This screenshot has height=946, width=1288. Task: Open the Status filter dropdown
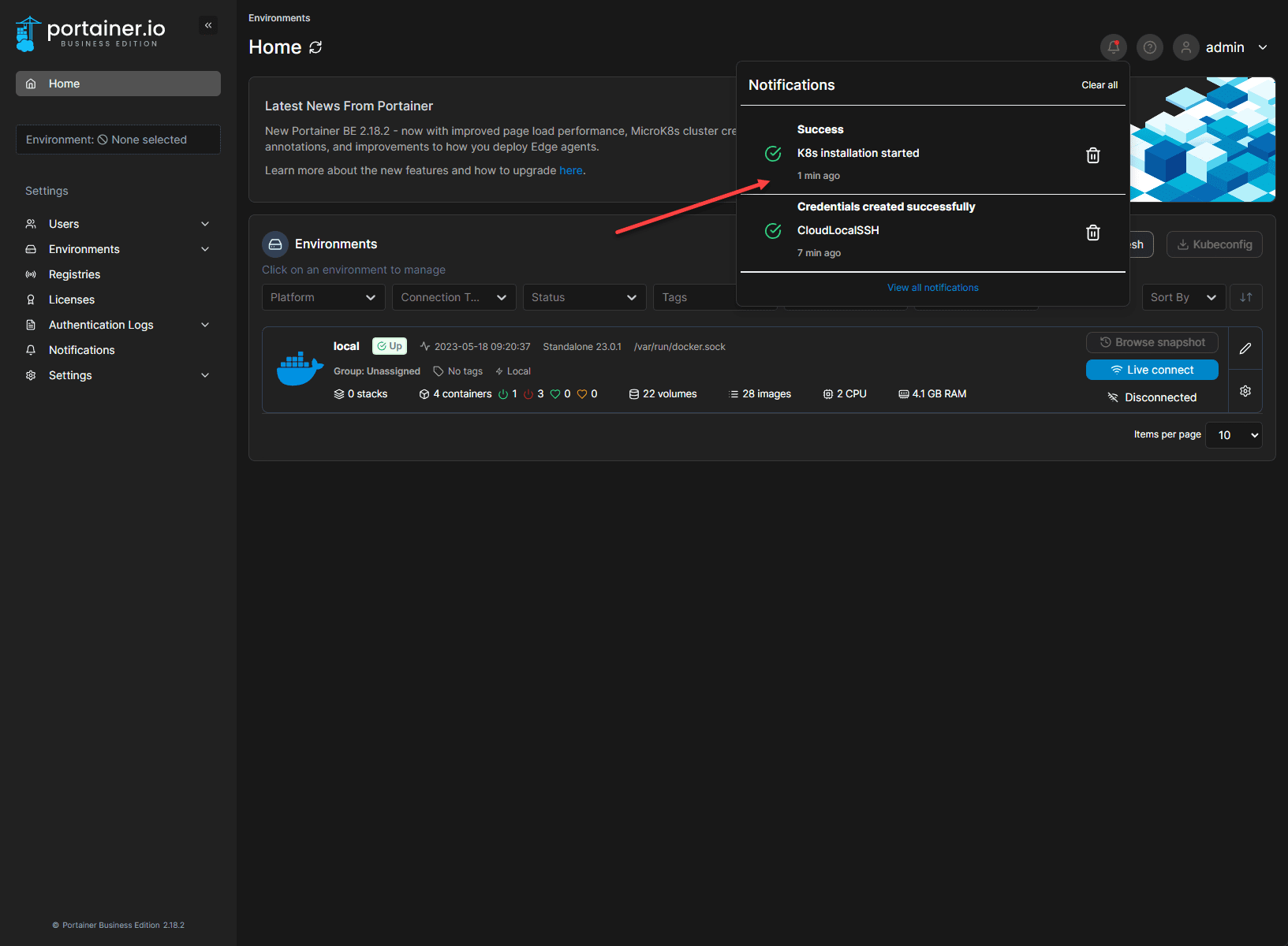point(584,297)
